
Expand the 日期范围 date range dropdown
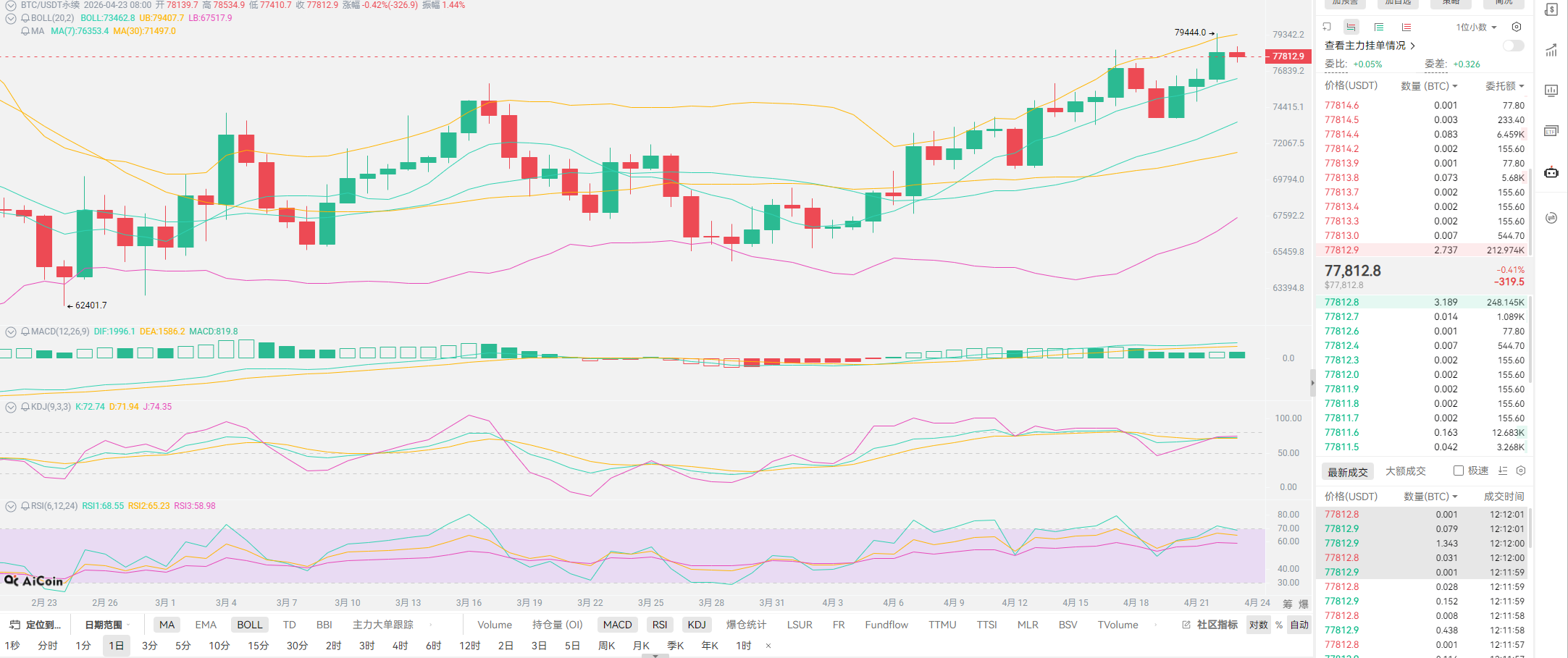click(107, 625)
